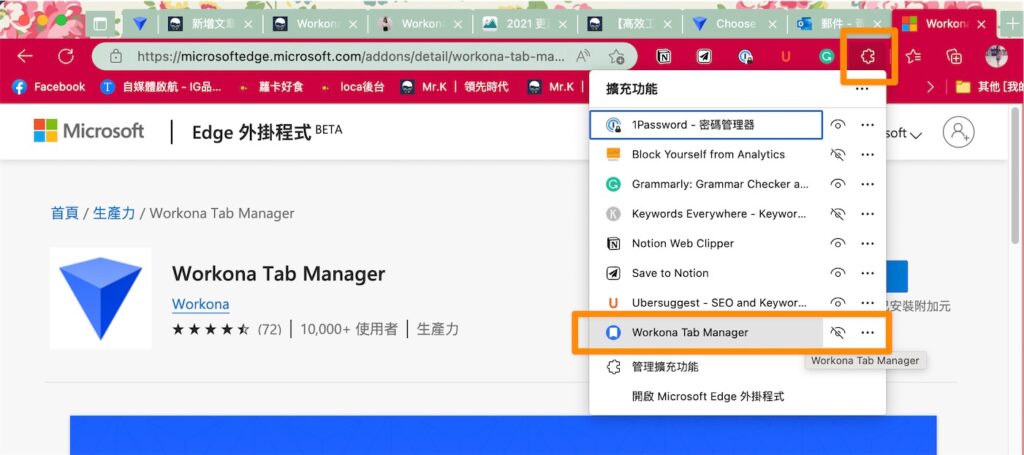Open the extensions puzzle icon in toolbar

point(868,57)
